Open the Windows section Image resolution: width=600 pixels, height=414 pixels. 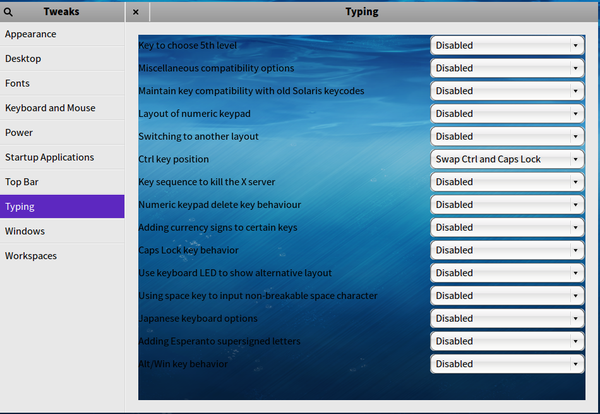point(62,231)
